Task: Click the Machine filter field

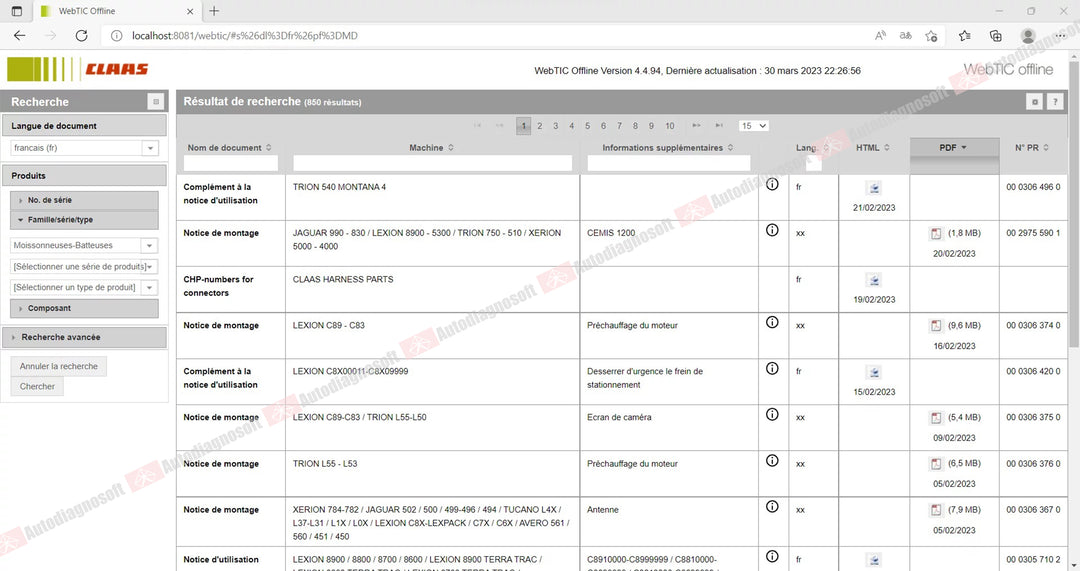Action: point(433,163)
